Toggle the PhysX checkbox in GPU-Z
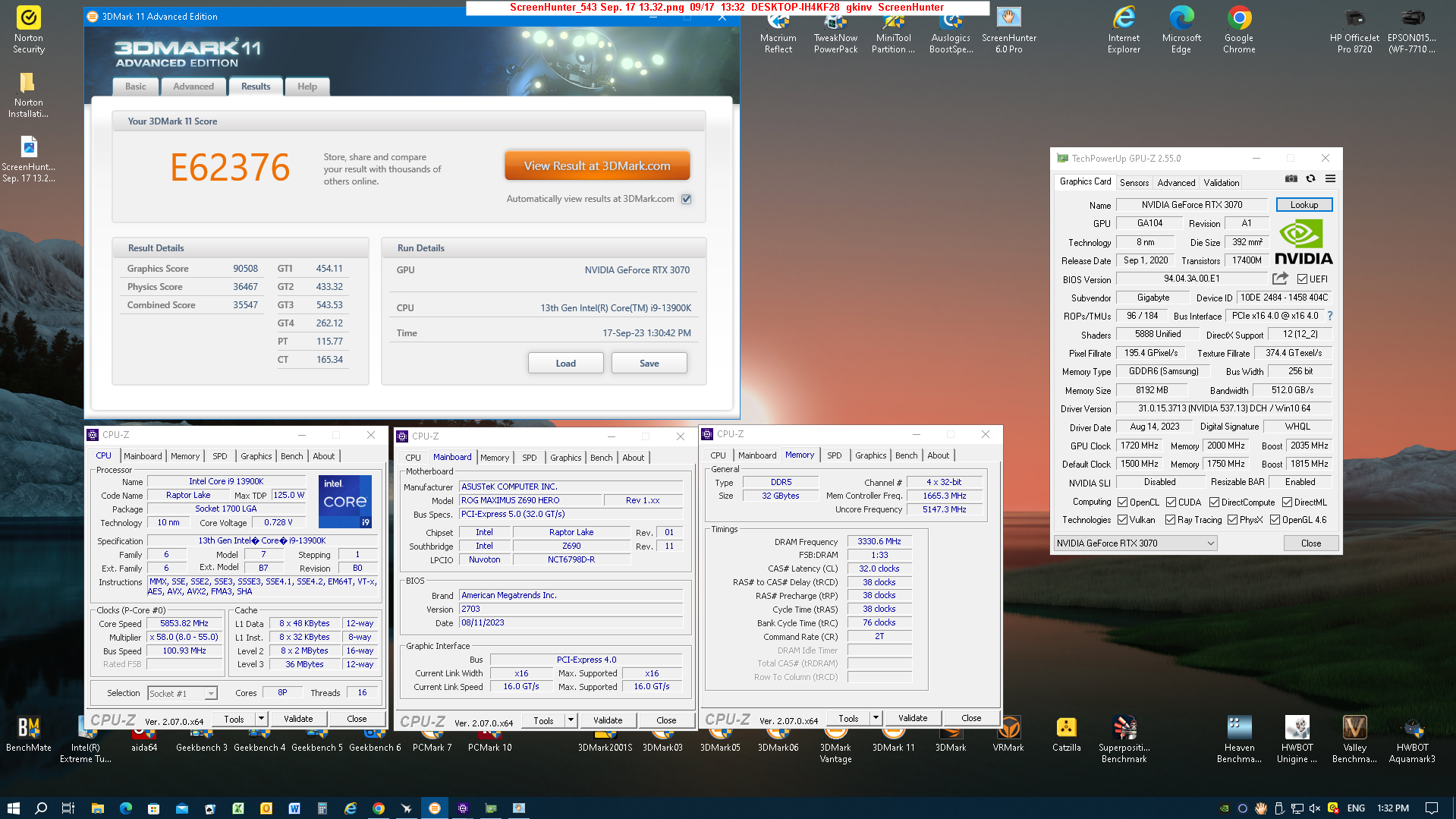Image resolution: width=1456 pixels, height=819 pixels. pos(1232,520)
